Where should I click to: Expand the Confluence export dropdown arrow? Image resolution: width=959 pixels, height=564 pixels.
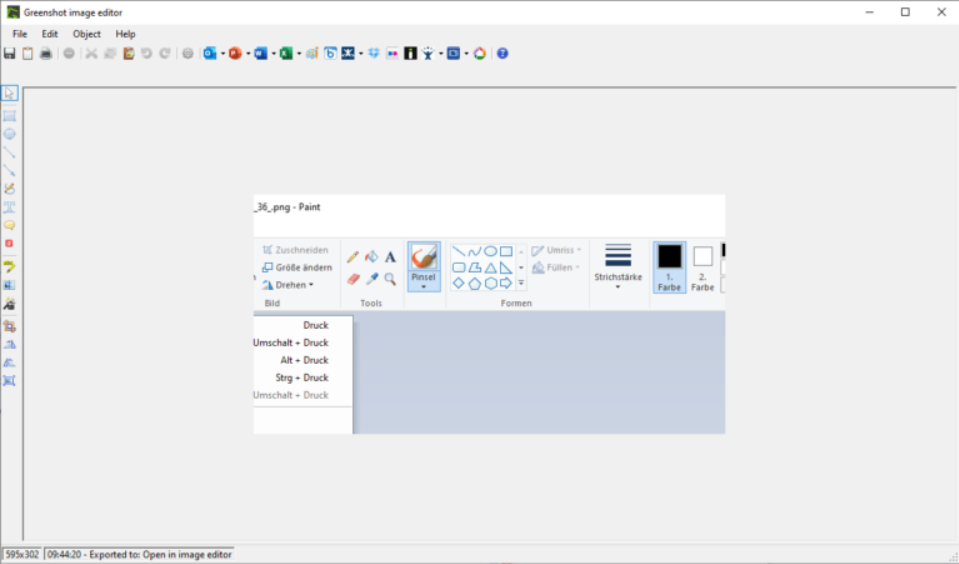point(361,54)
